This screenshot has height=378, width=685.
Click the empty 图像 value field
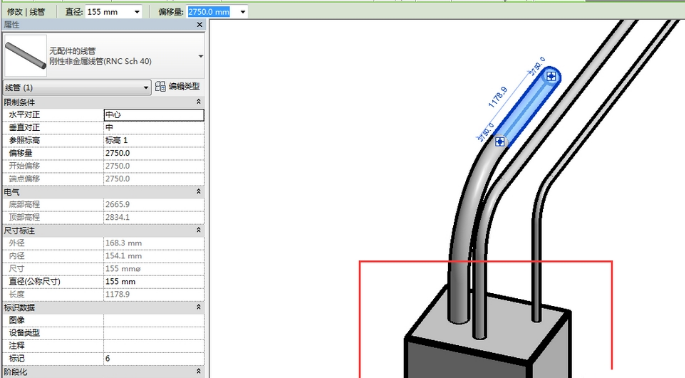[x=154, y=320]
